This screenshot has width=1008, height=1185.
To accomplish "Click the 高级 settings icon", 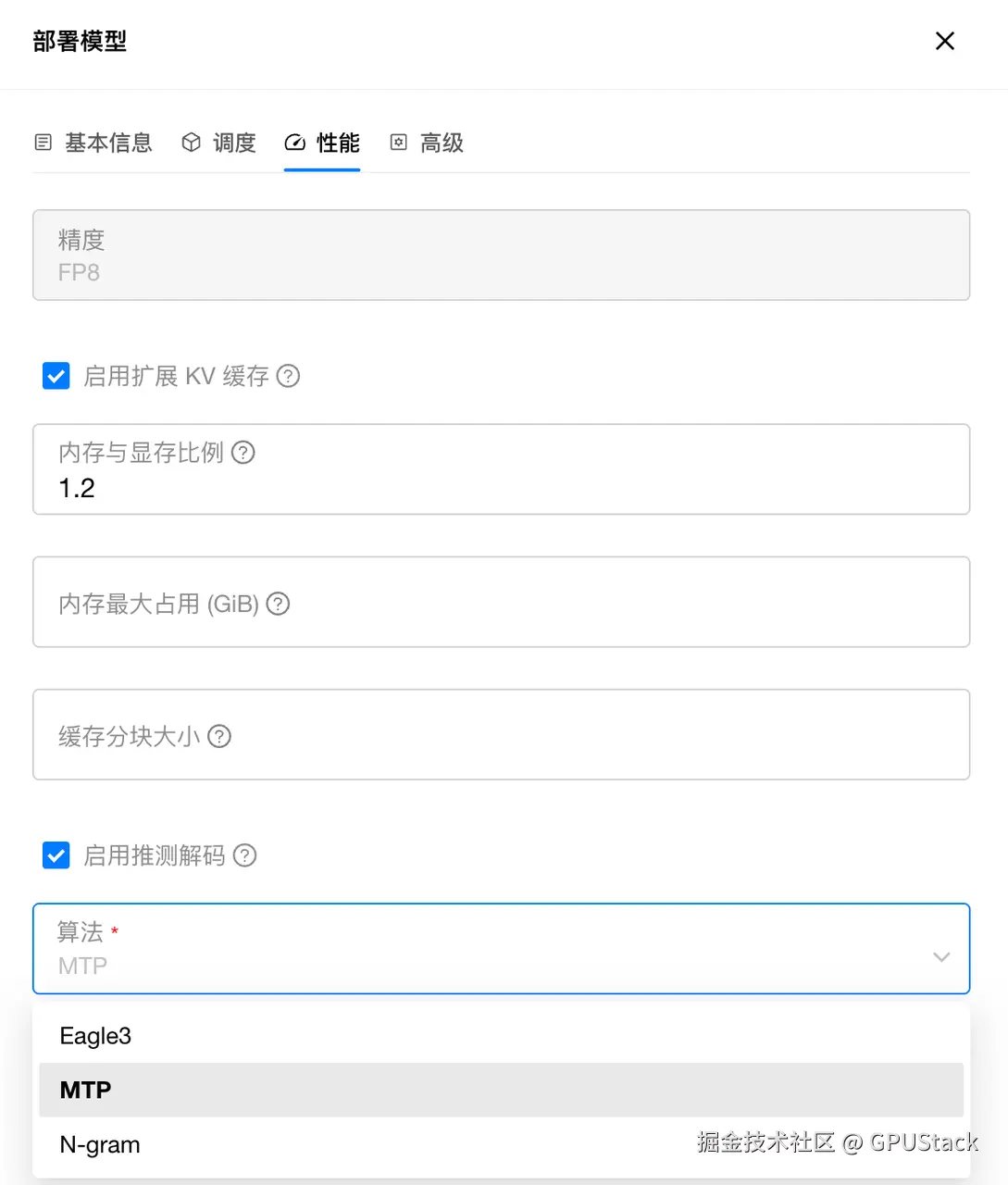I will [398, 143].
